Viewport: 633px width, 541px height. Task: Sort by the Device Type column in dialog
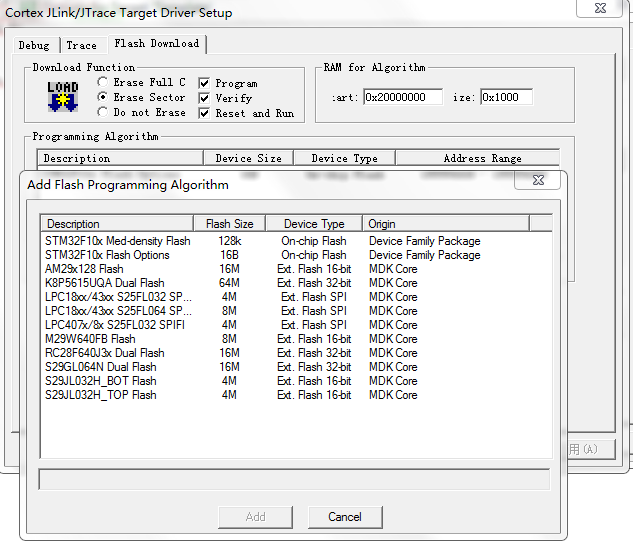point(314,224)
